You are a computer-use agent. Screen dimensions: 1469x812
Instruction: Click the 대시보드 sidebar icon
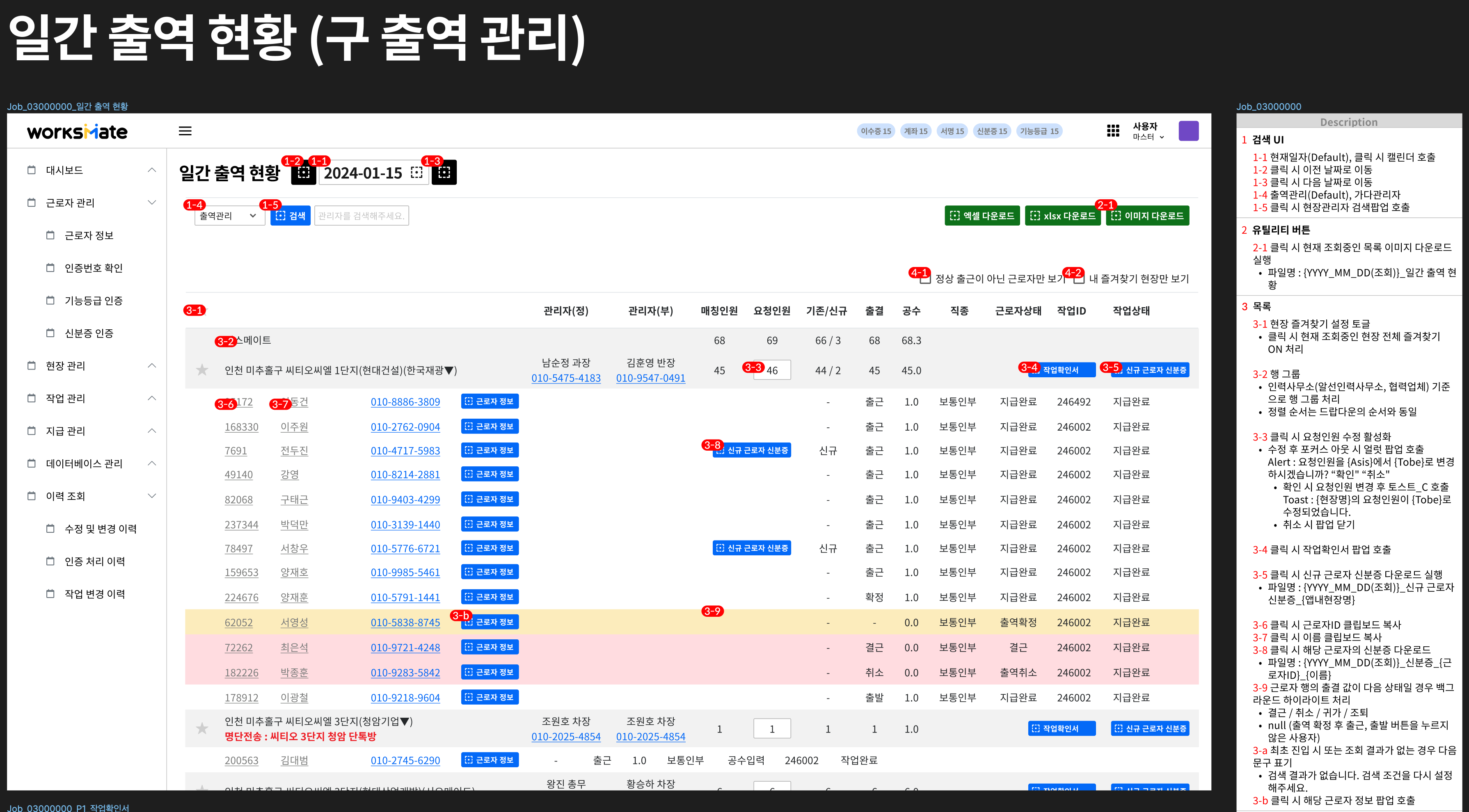[x=31, y=170]
